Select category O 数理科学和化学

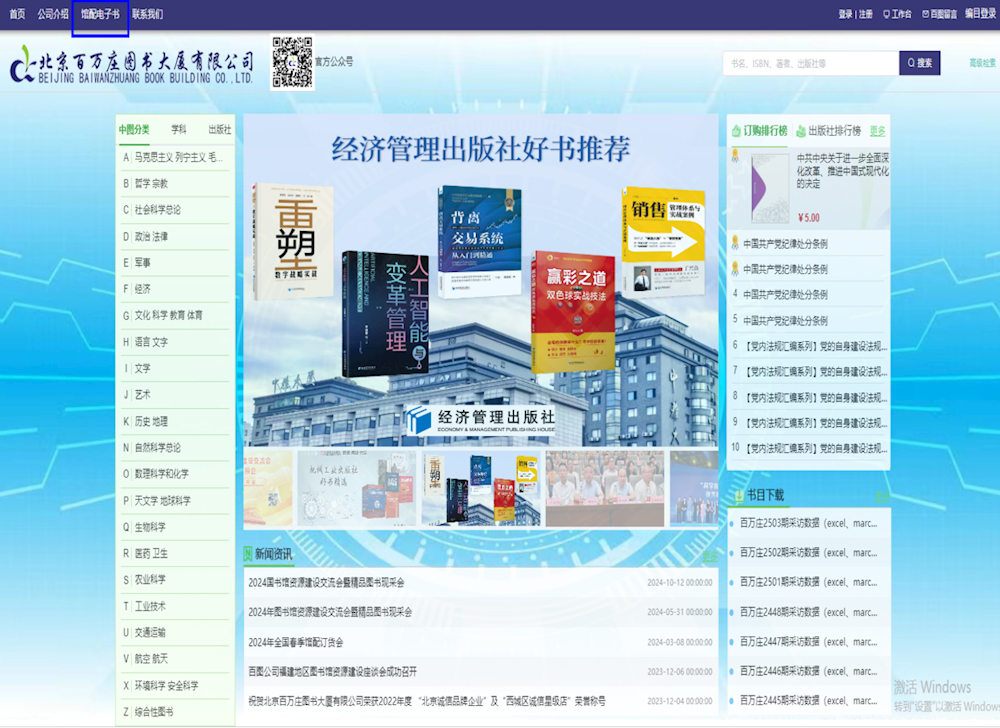coord(175,474)
